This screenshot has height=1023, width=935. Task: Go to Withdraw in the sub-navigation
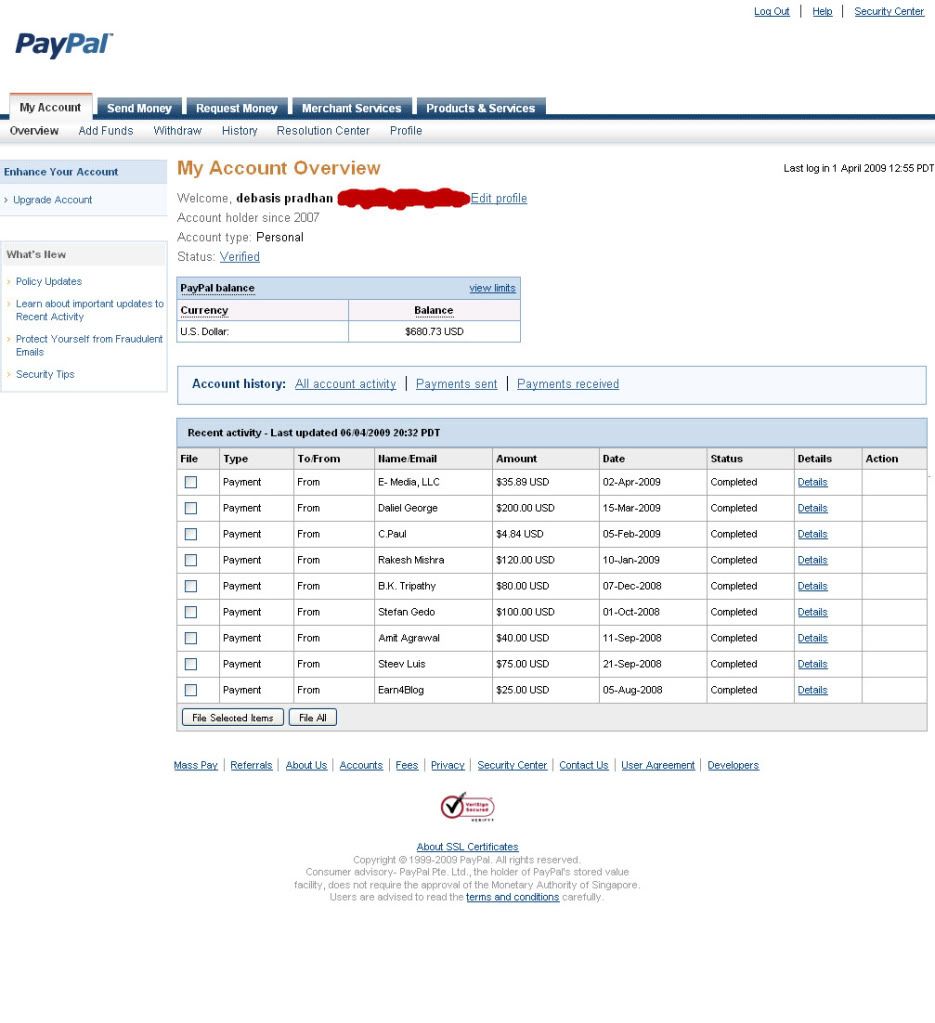[177, 130]
